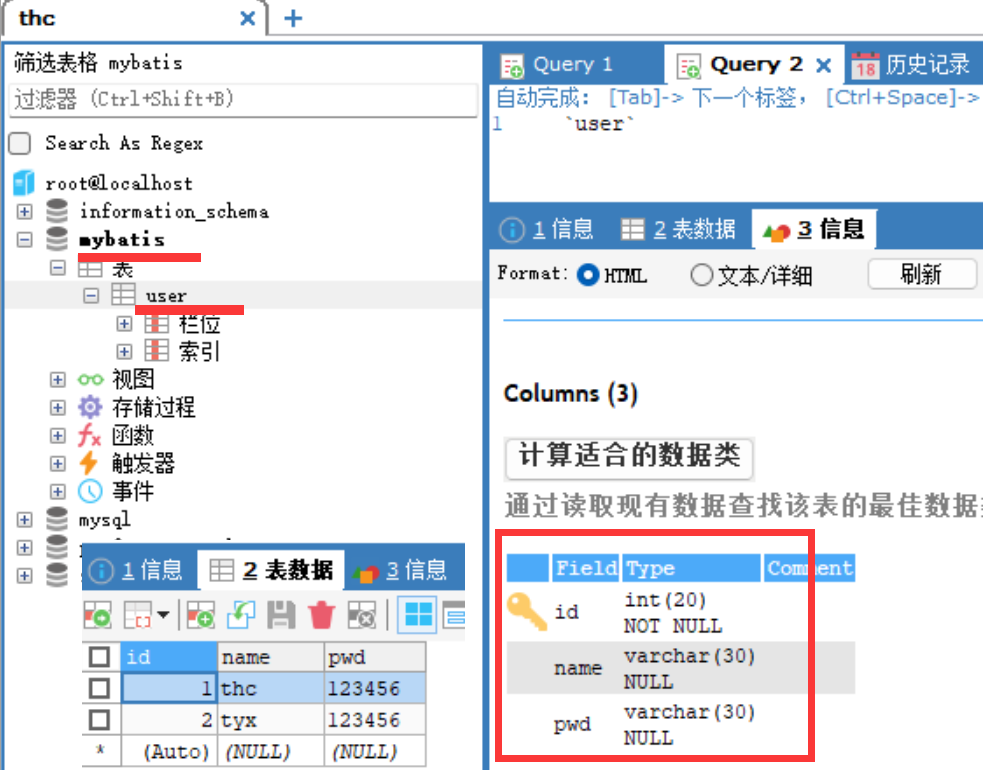Check the row checkbox for thc
Screen dimensions: 983x770
click(x=99, y=688)
